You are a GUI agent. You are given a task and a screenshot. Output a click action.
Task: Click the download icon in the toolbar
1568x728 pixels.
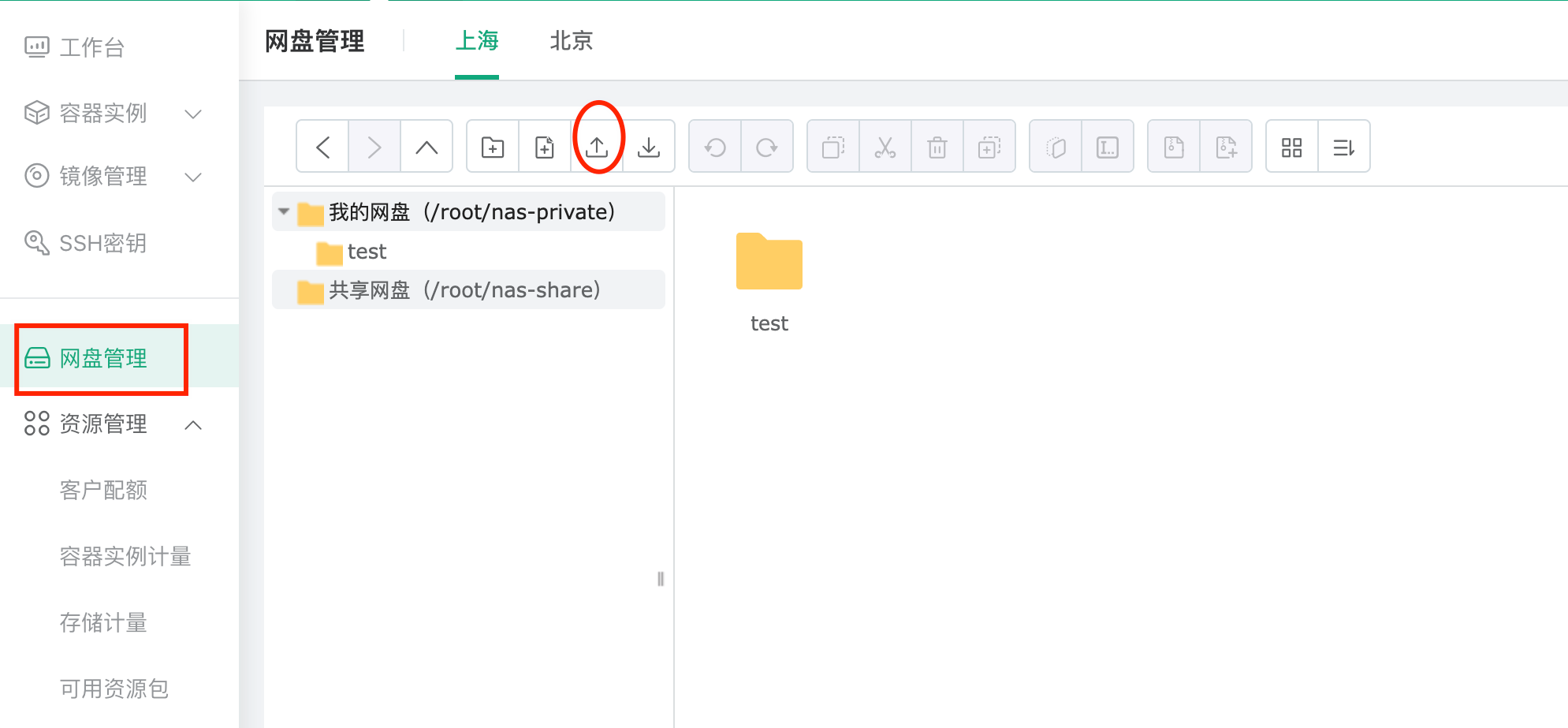pos(649,147)
